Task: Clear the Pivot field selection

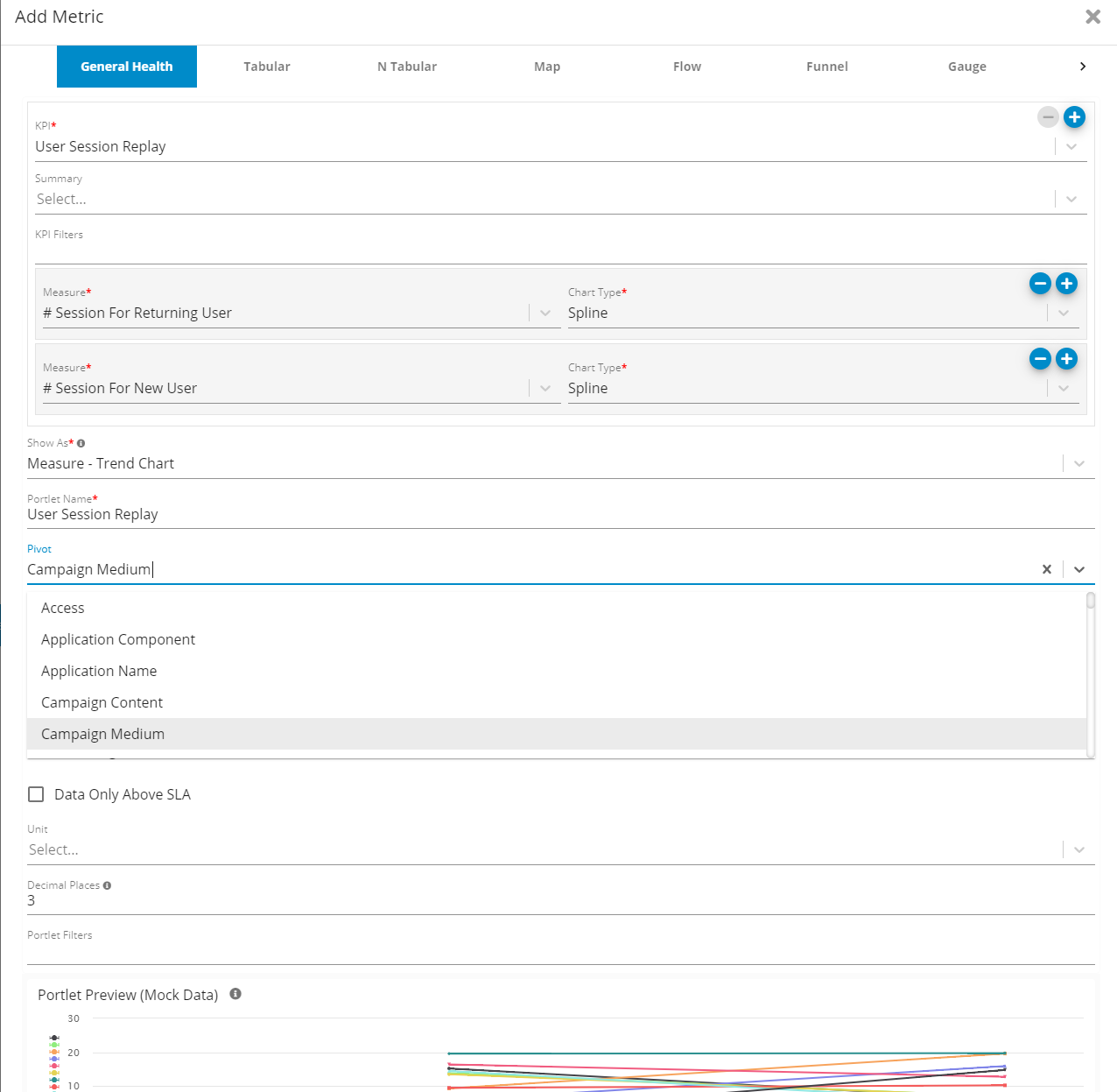Action: coord(1046,569)
